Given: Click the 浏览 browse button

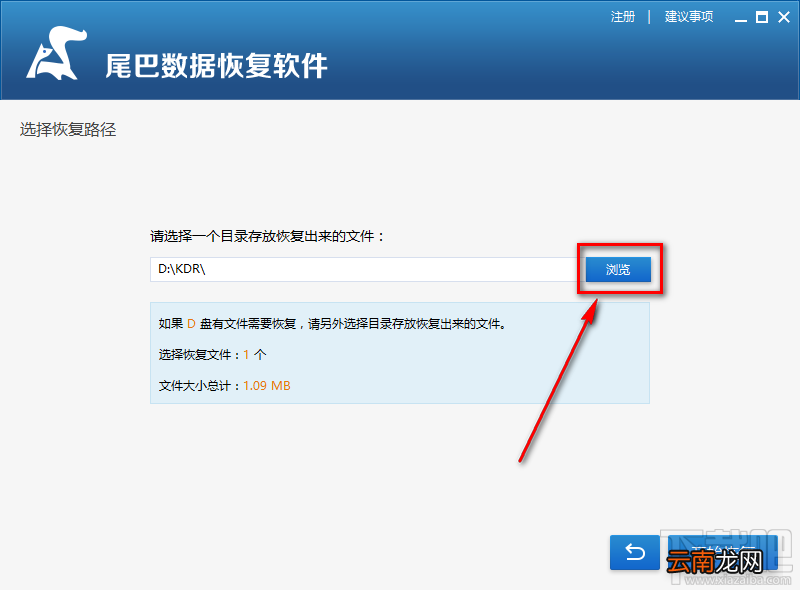Looking at the screenshot, I should (x=618, y=269).
